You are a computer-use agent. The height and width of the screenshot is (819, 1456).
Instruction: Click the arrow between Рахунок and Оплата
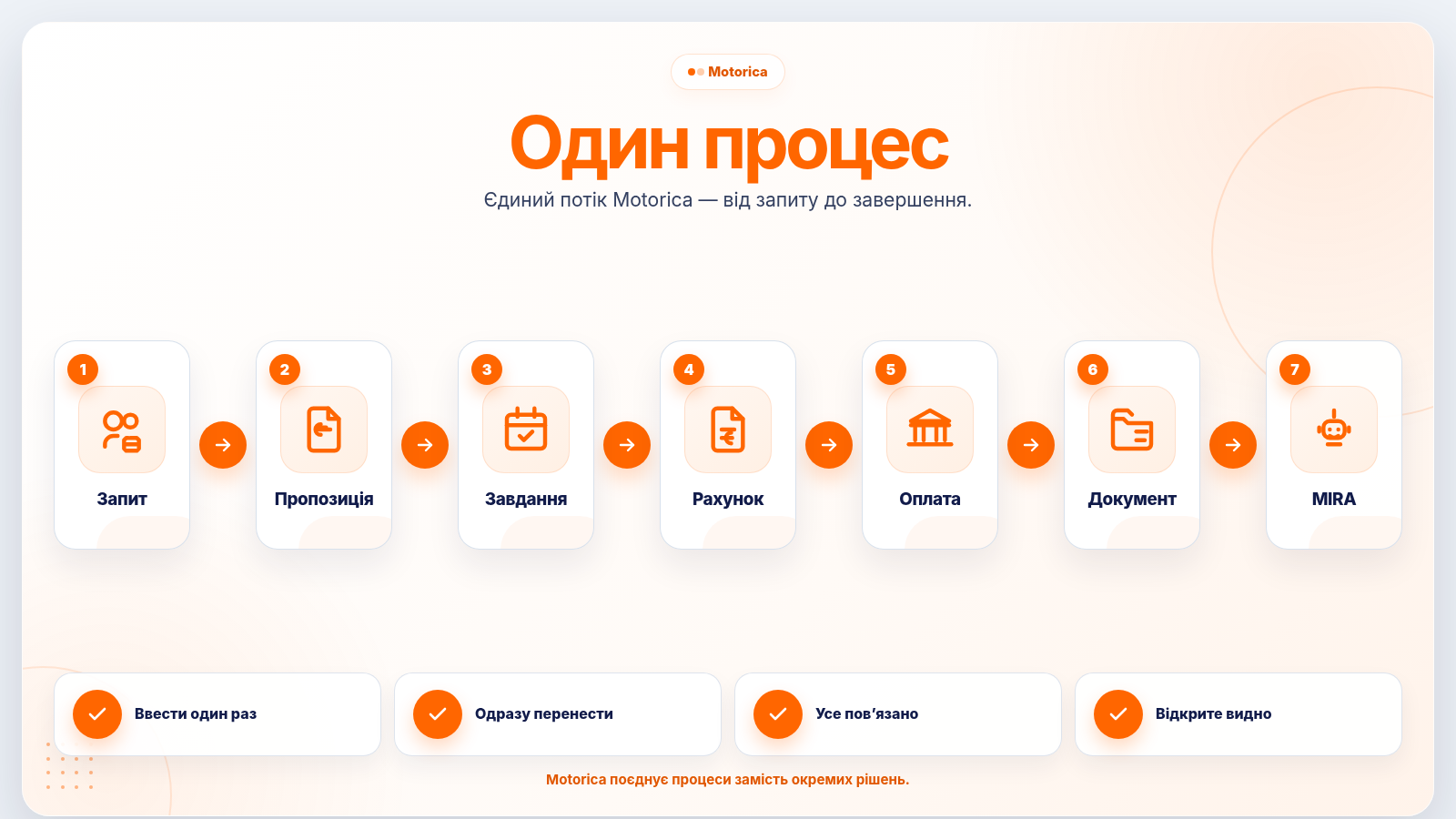829,445
